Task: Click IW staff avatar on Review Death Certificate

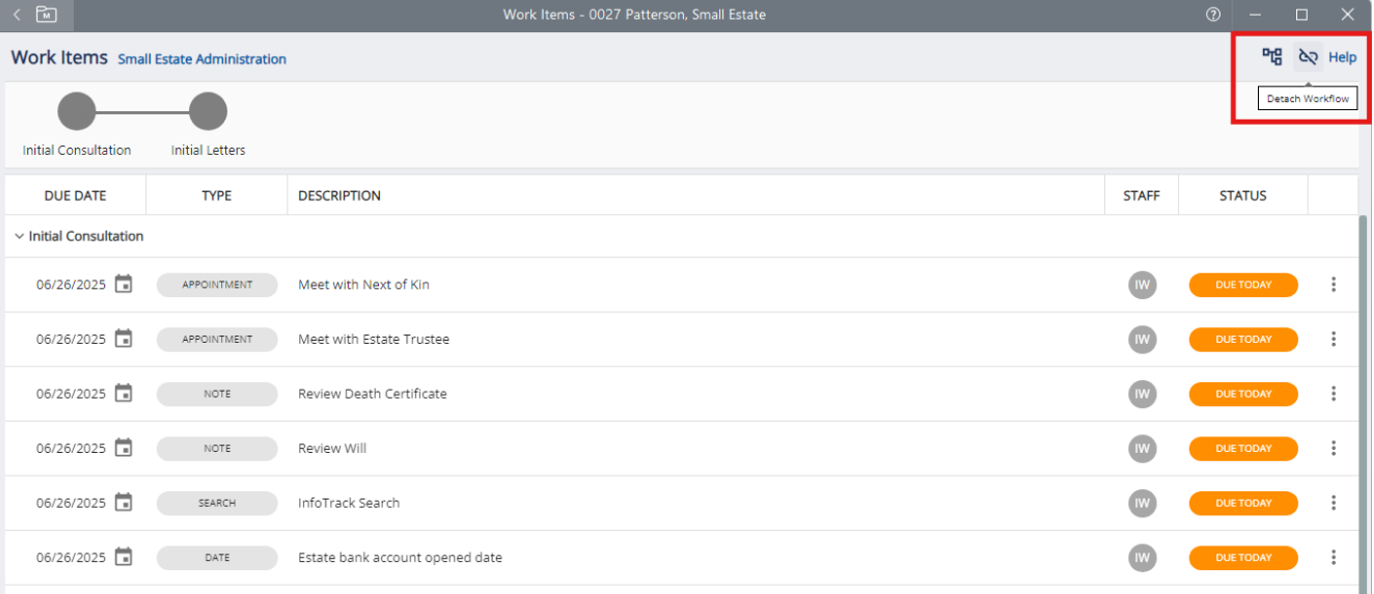Action: 1142,394
